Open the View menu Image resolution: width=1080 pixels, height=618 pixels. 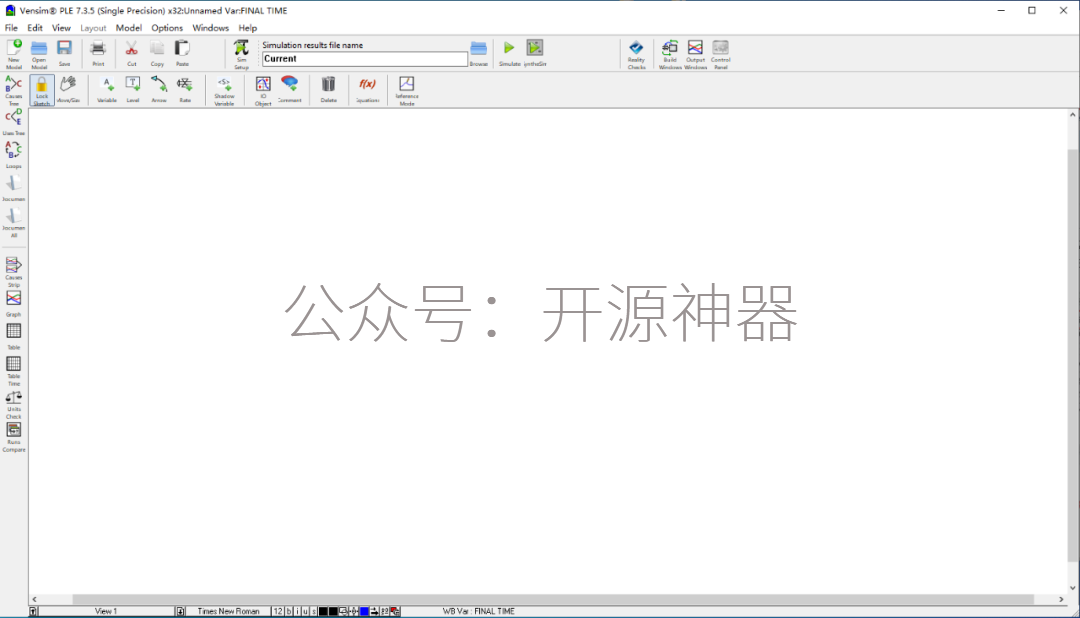61,28
